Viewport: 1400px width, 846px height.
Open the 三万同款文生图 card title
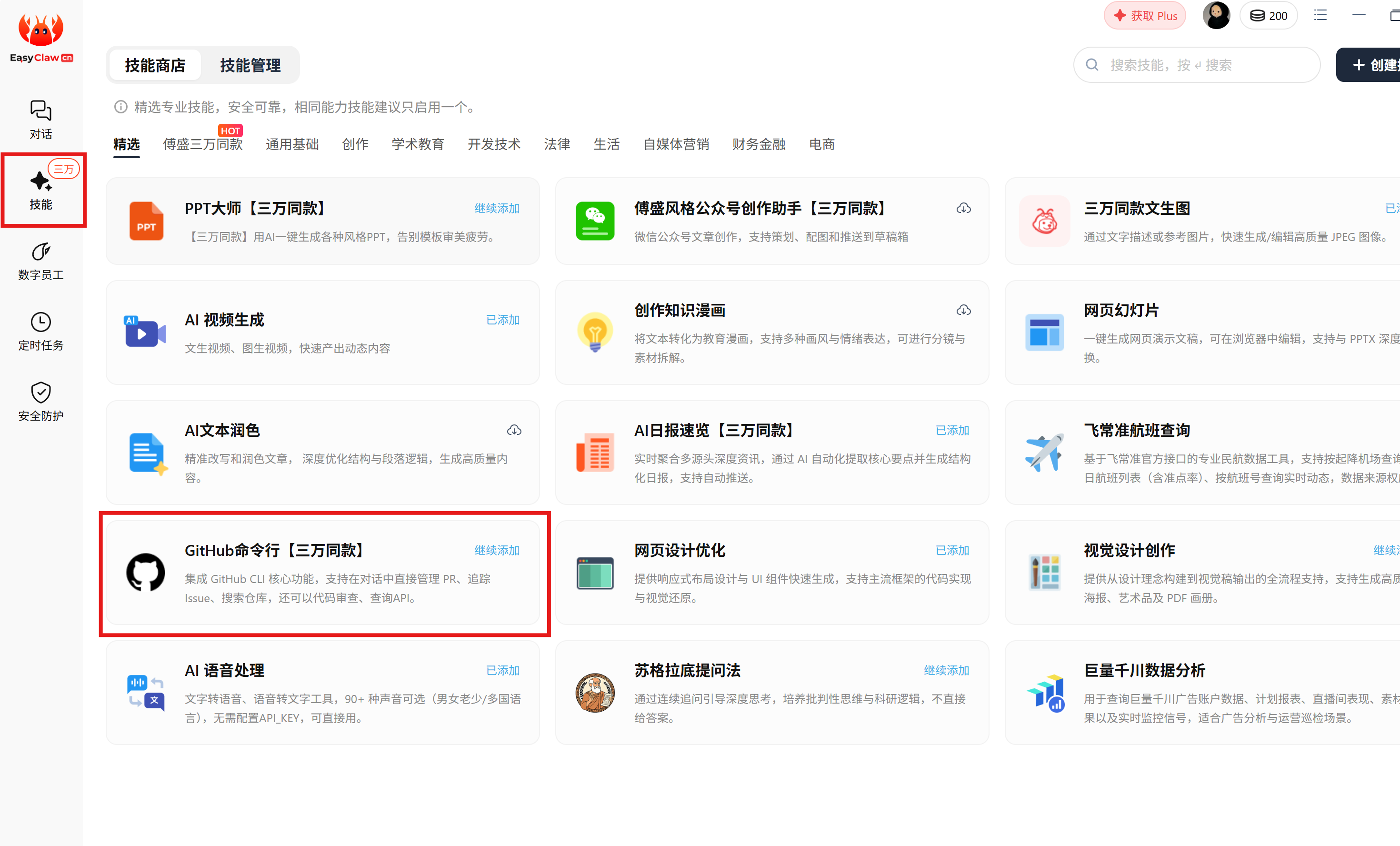[1136, 208]
